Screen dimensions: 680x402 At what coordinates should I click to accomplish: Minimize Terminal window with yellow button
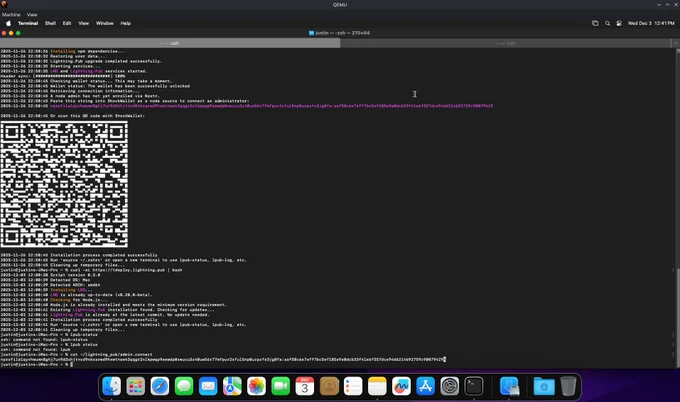(11, 33)
